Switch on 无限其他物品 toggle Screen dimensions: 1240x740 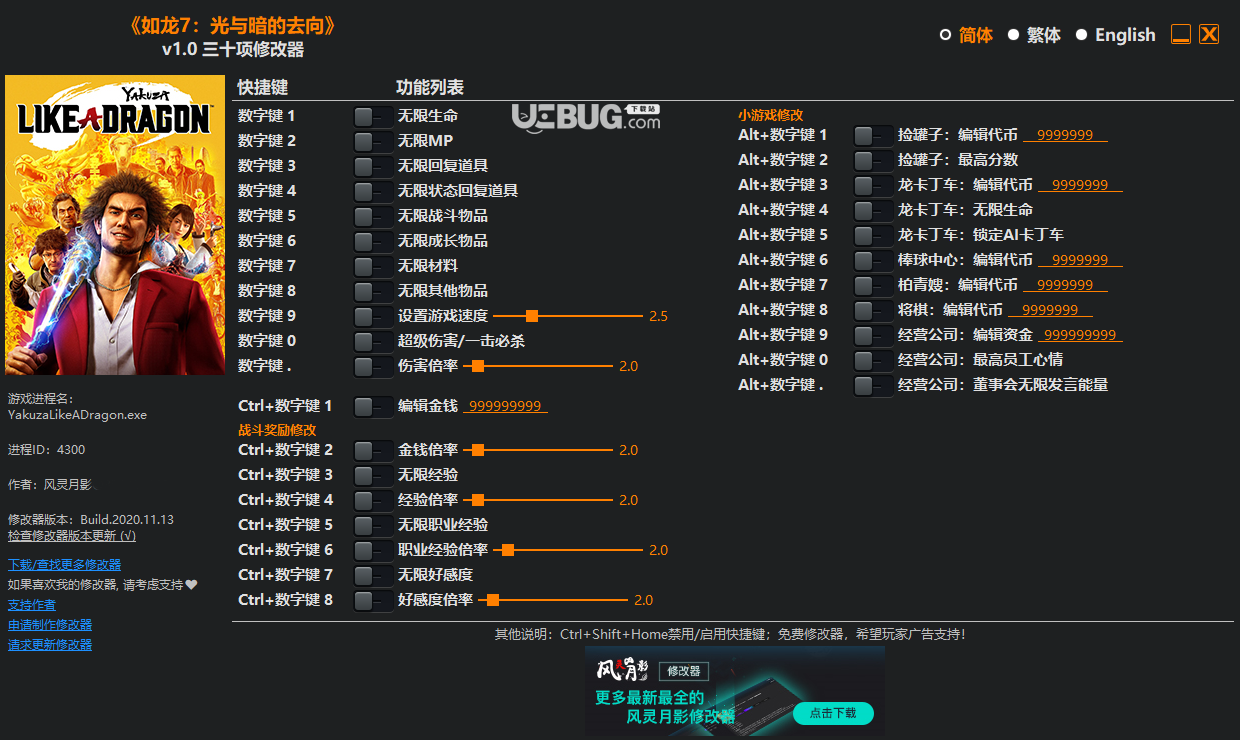(x=373, y=291)
